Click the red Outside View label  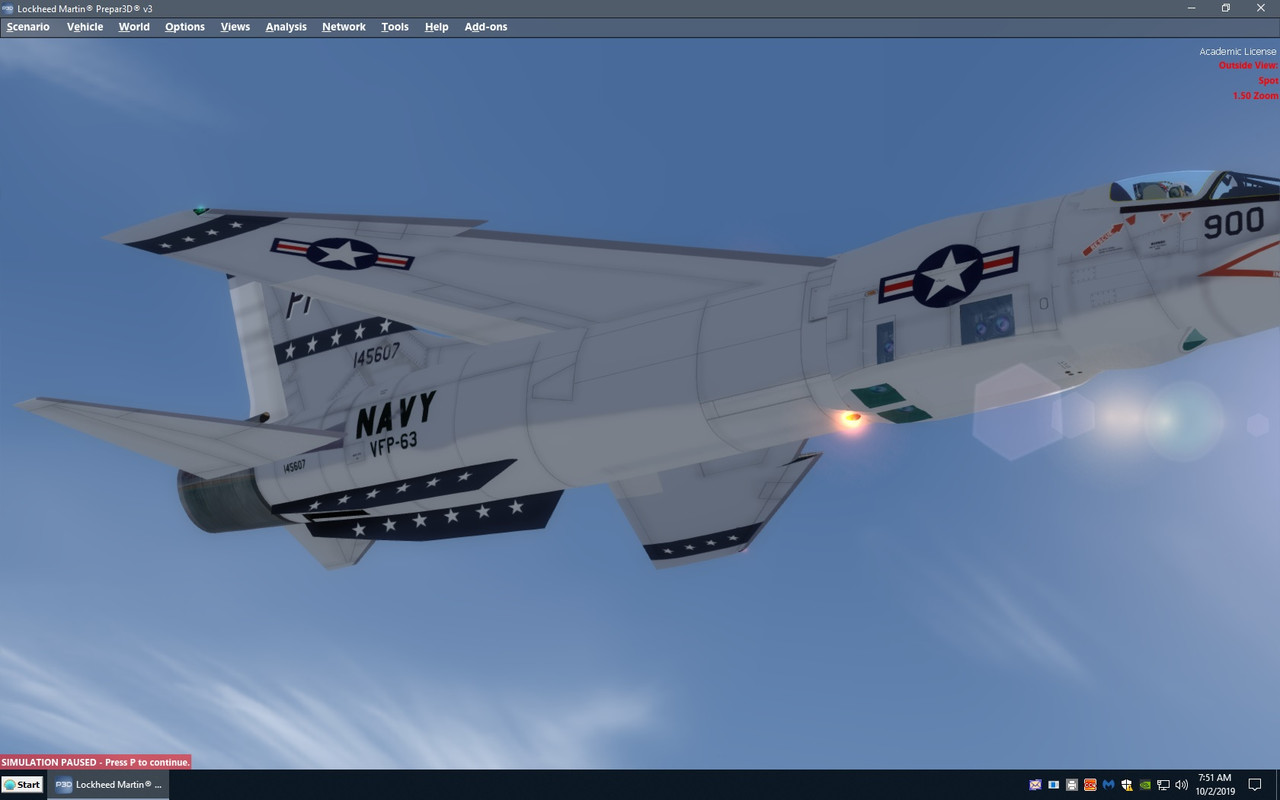[1248, 66]
